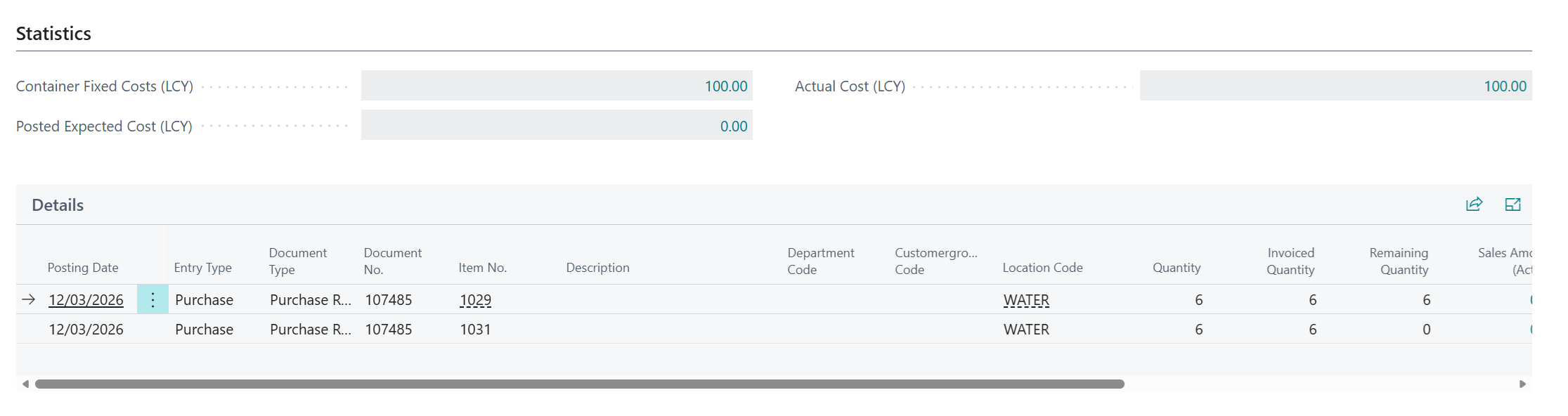
Task: Open Location Code column header options
Action: (1042, 268)
